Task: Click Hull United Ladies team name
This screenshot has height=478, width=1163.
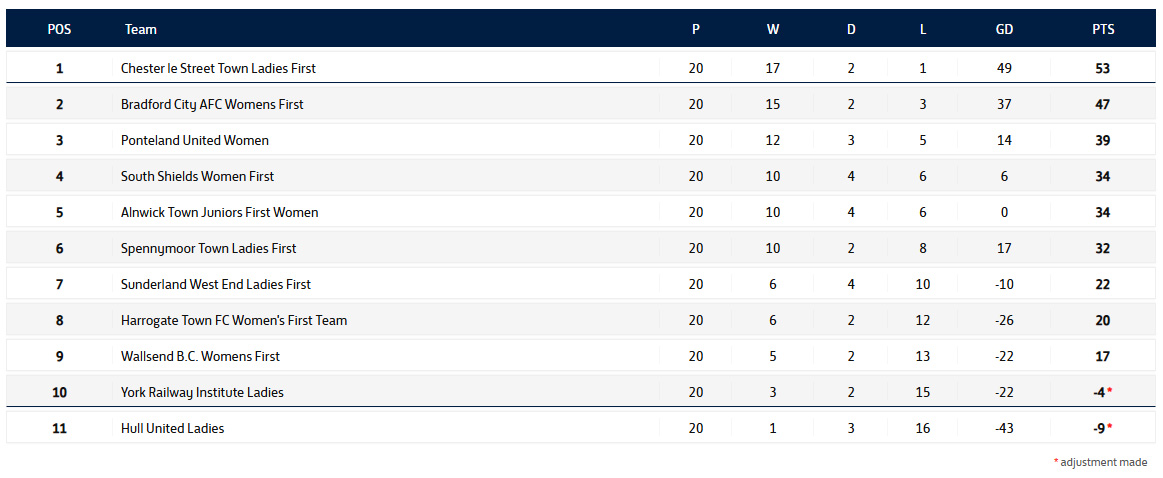Action: (172, 428)
